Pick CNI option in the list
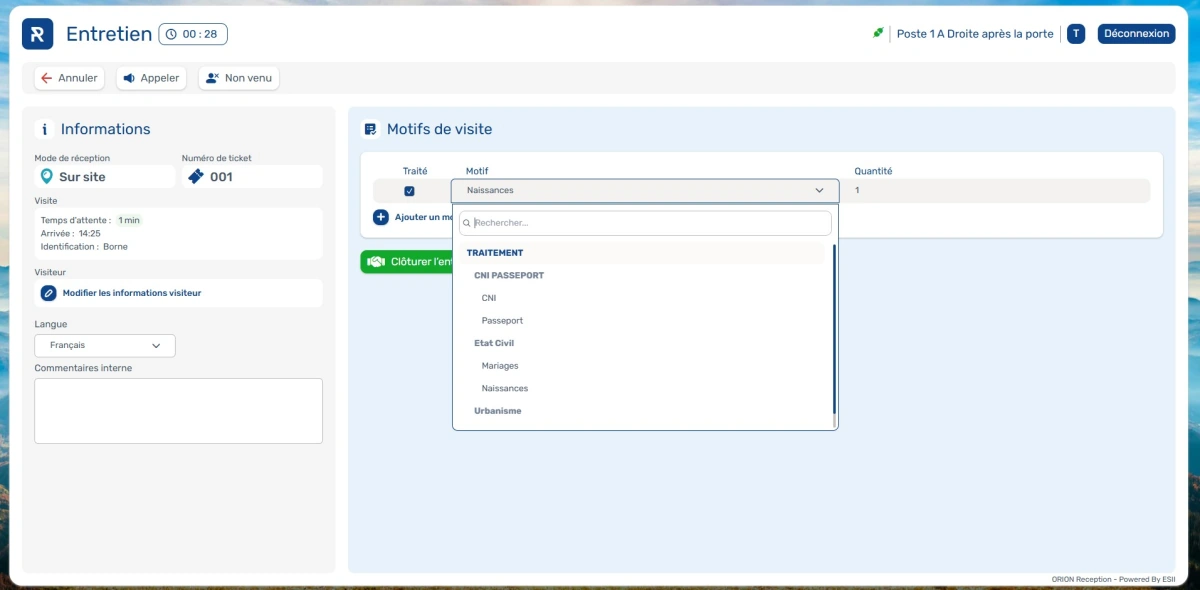Viewport: 1200px width, 590px height. coord(489,298)
